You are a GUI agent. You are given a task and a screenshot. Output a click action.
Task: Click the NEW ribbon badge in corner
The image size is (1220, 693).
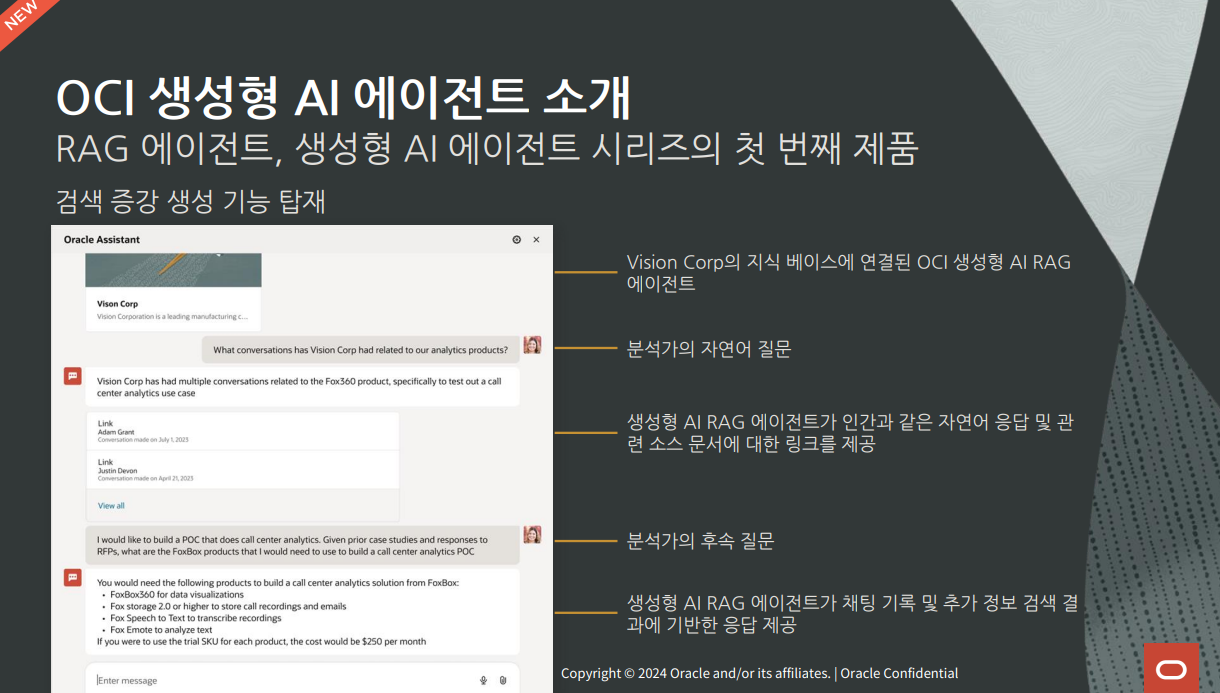click(x=20, y=14)
